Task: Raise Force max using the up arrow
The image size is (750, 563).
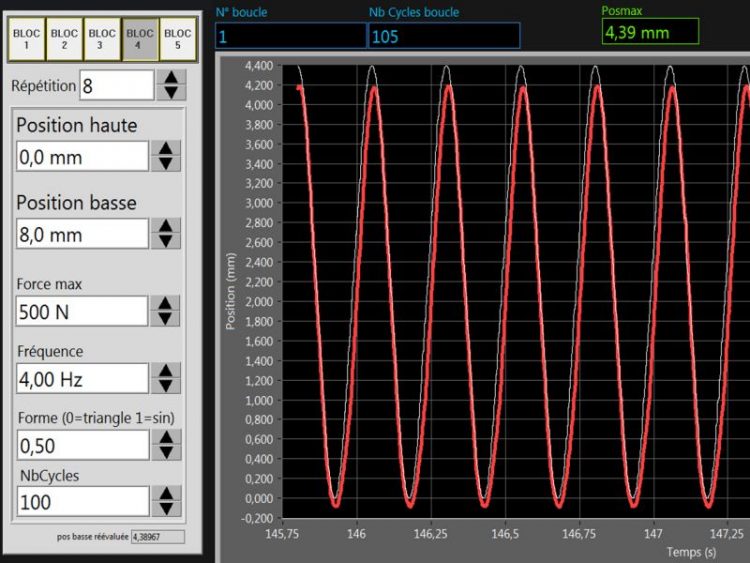Action: pyautogui.click(x=165, y=303)
